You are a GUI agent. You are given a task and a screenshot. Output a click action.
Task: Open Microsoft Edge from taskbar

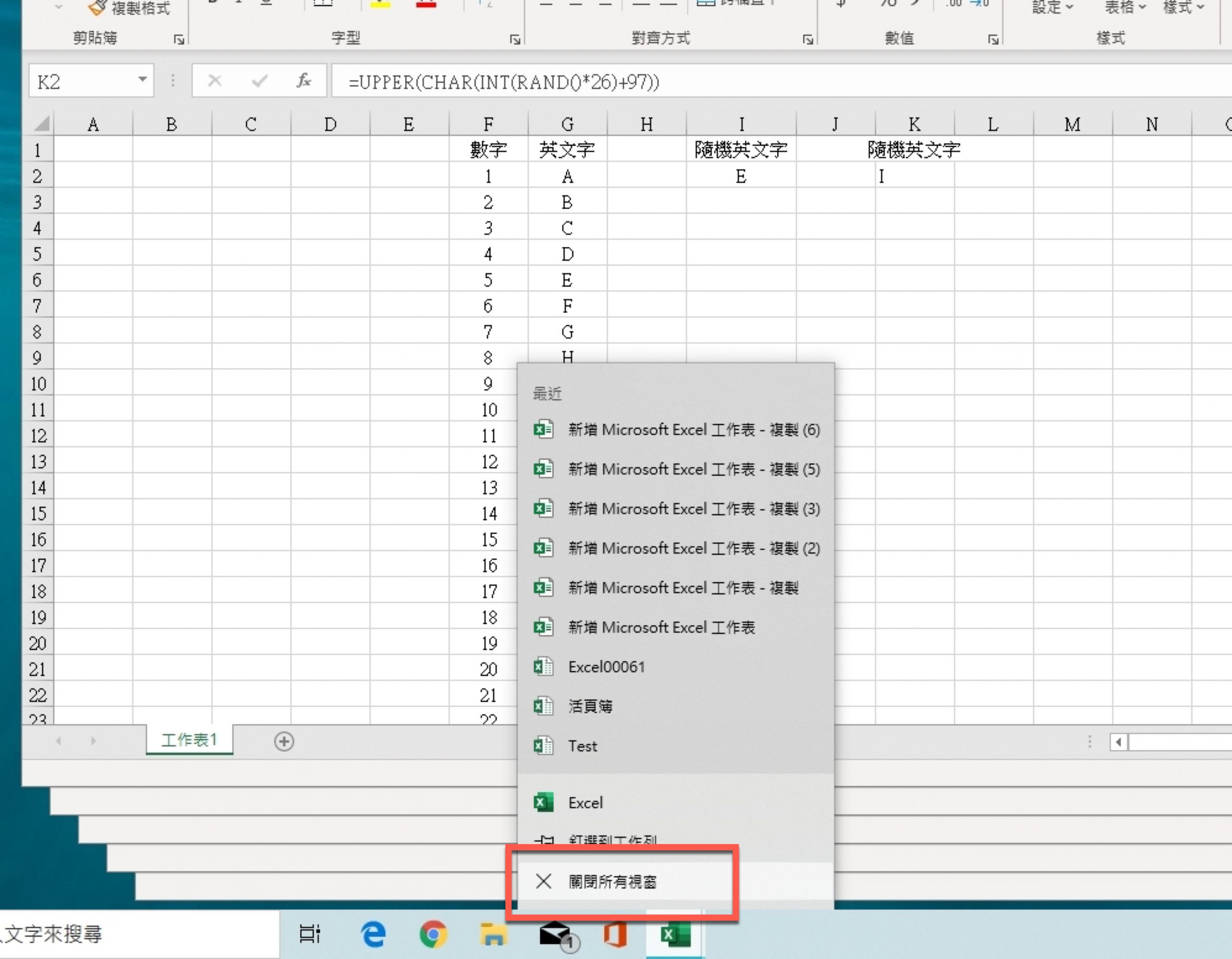click(373, 934)
